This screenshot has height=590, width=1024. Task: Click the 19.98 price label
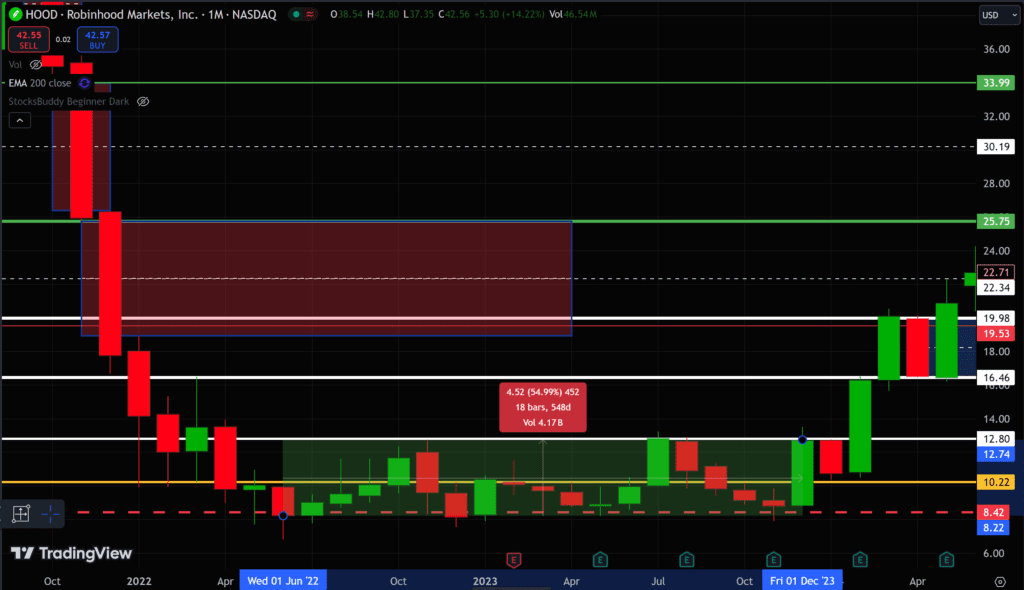[996, 318]
